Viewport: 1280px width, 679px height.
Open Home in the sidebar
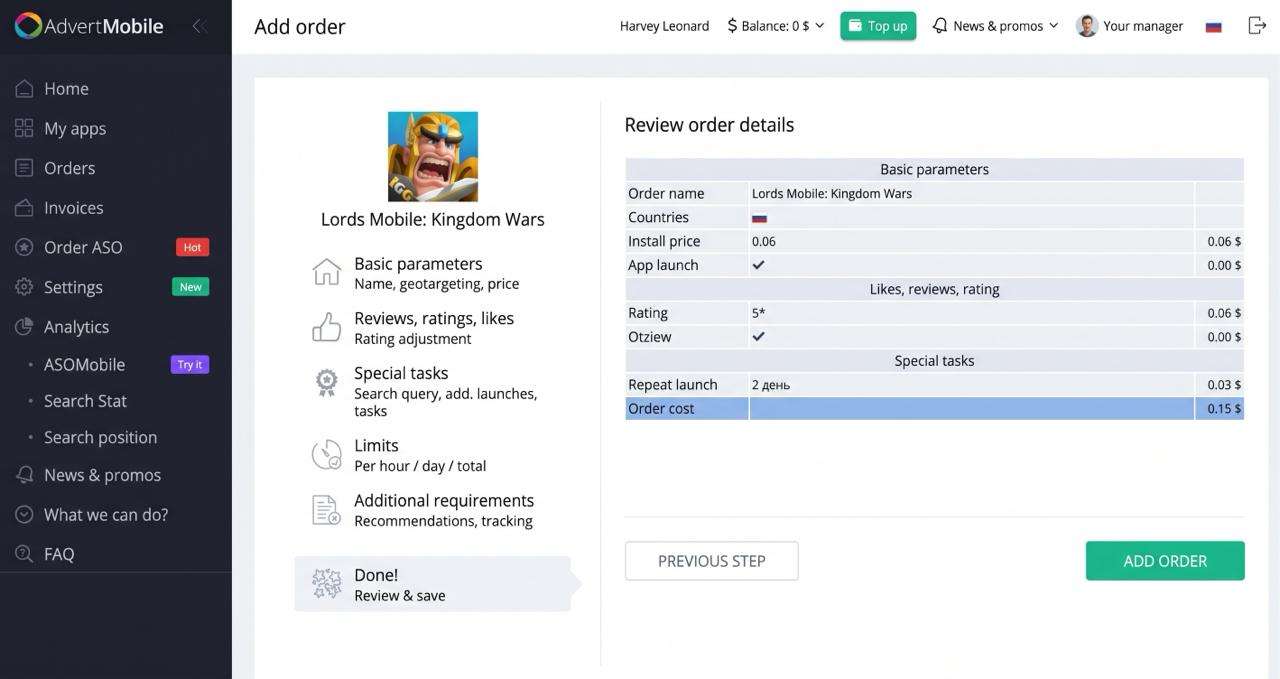[66, 88]
